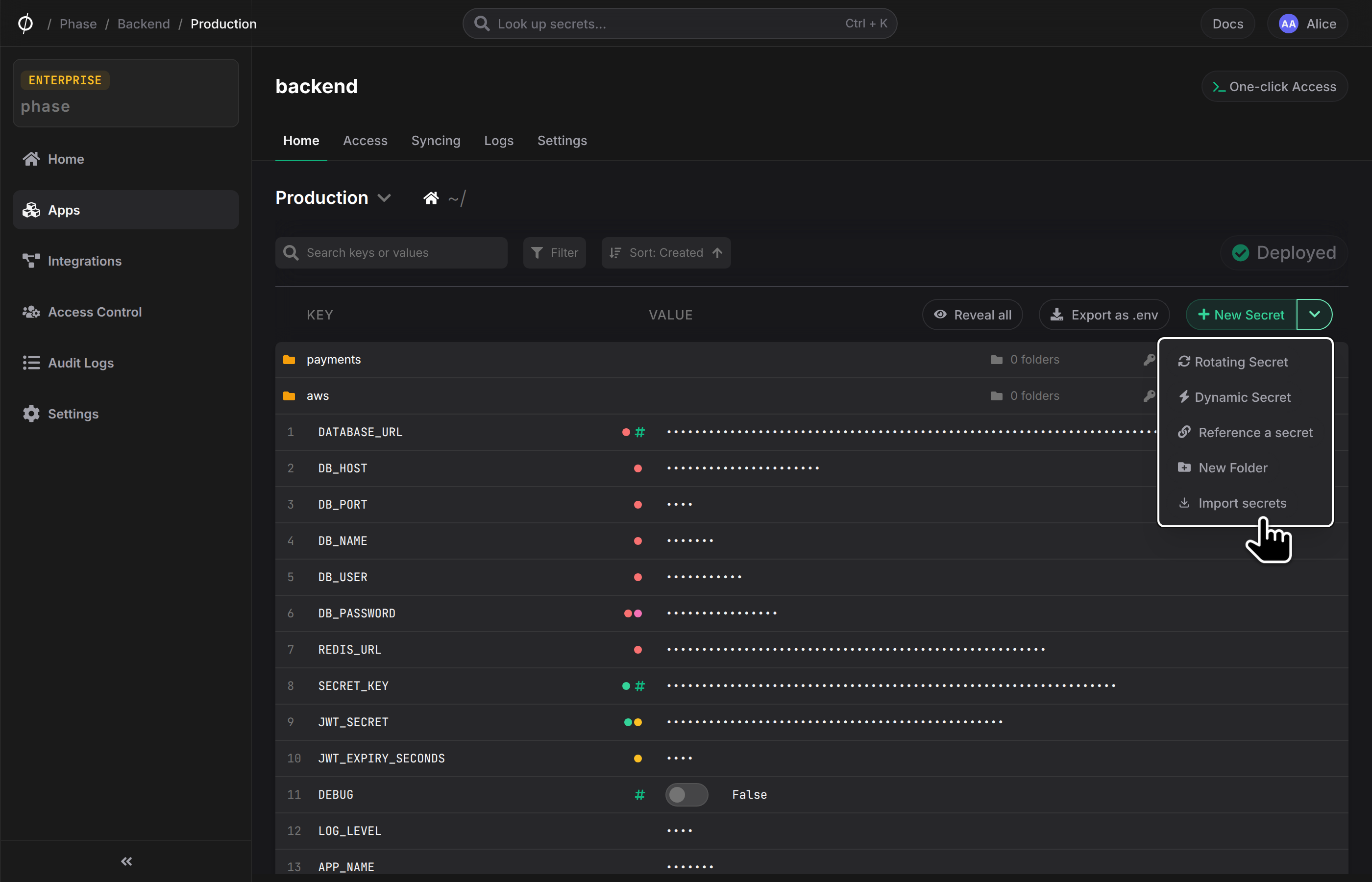The width and height of the screenshot is (1372, 882).
Task: Open the Logs tab
Action: click(x=499, y=141)
